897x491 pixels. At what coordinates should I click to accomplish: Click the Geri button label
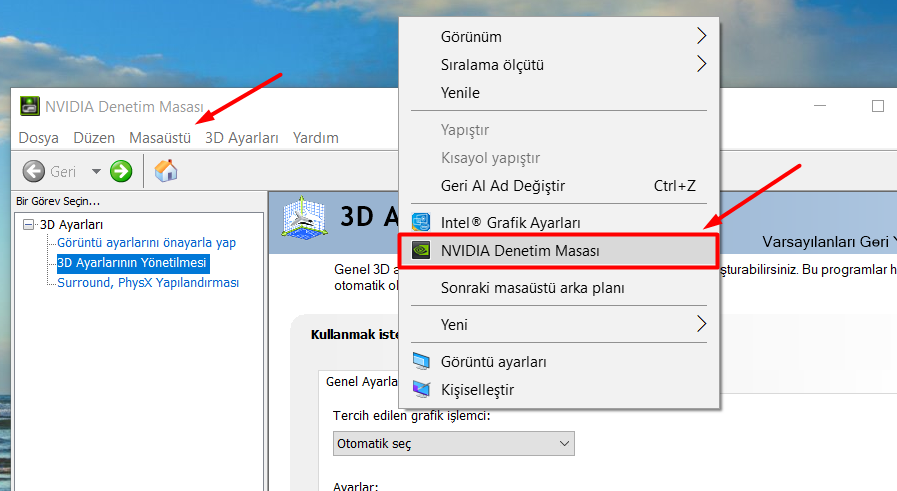click(63, 172)
